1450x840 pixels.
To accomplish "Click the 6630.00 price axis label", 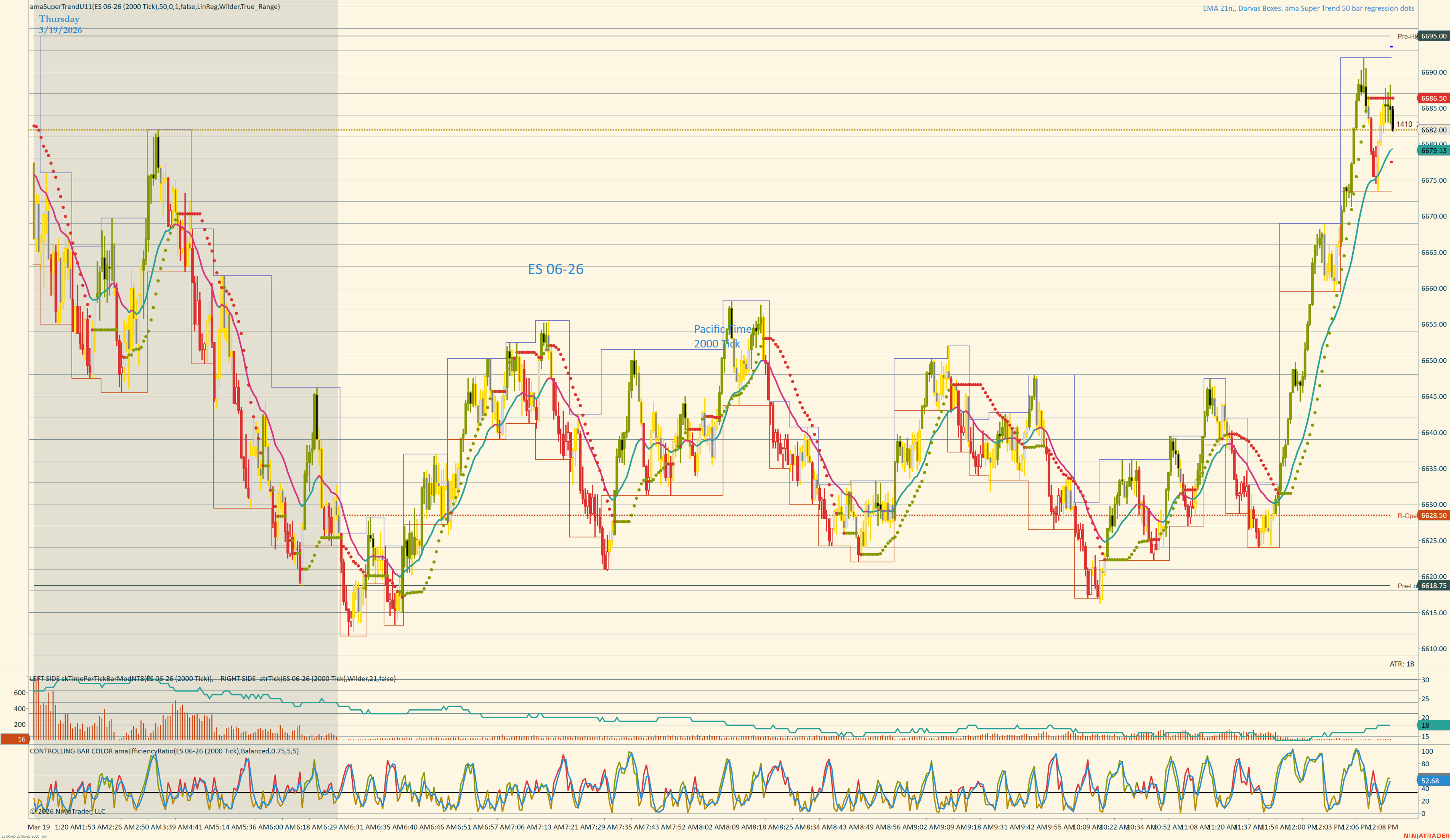I will click(1434, 505).
